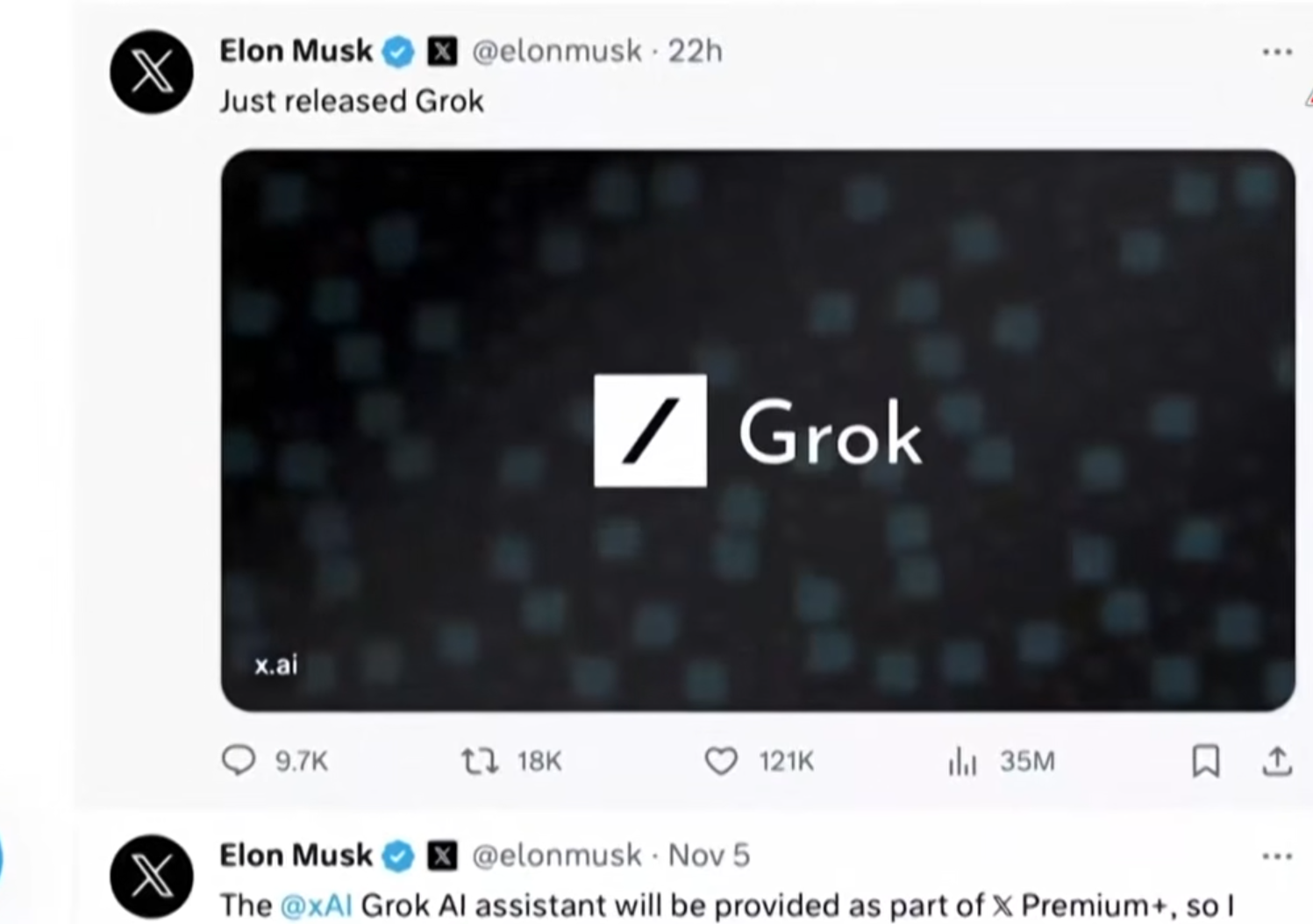Open the 22h timestamp of the post

coord(696,51)
